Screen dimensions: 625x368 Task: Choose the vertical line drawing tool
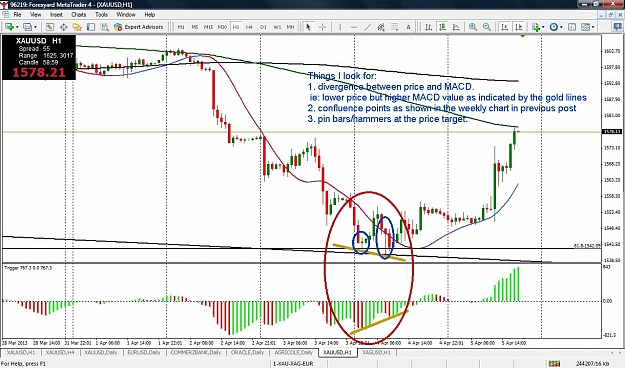[x=340, y=27]
